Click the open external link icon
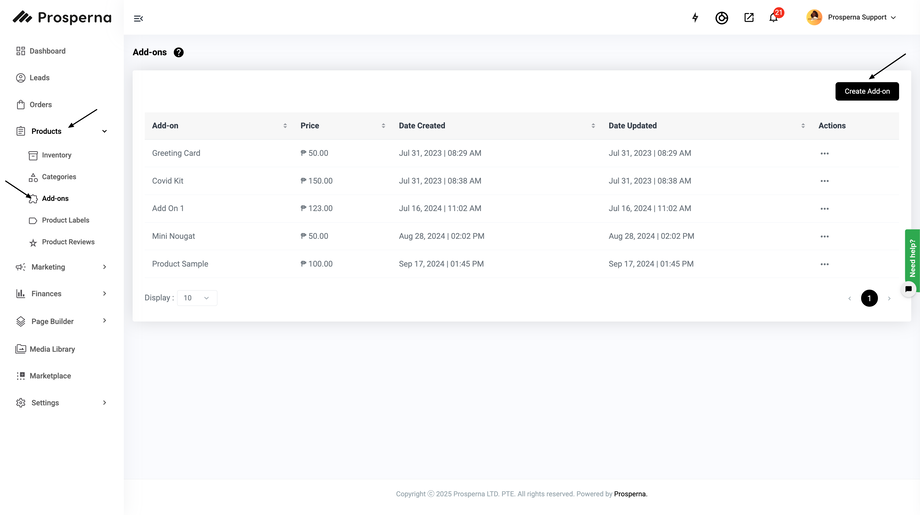920x515 pixels. (x=749, y=18)
